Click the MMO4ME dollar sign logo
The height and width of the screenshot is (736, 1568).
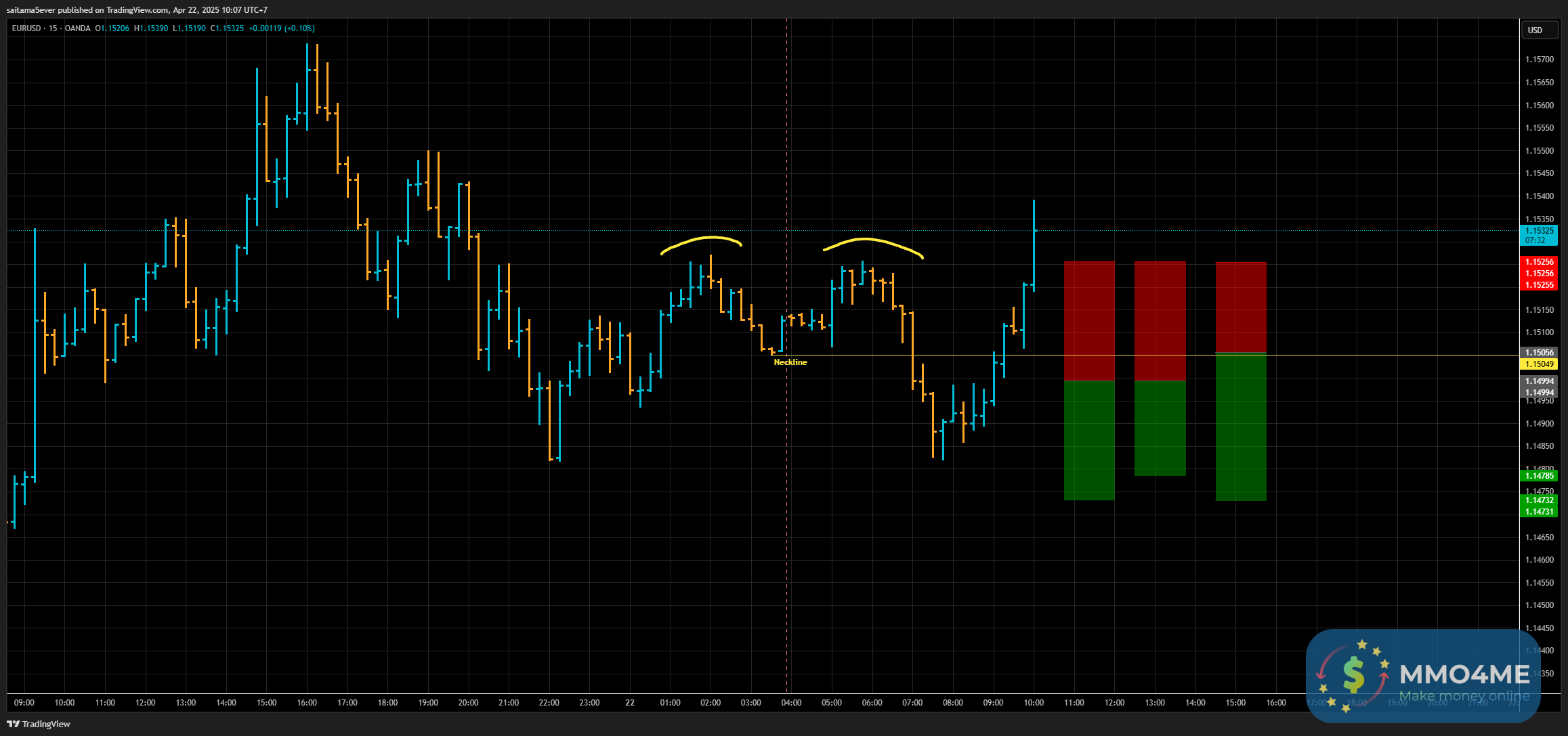point(1353,675)
